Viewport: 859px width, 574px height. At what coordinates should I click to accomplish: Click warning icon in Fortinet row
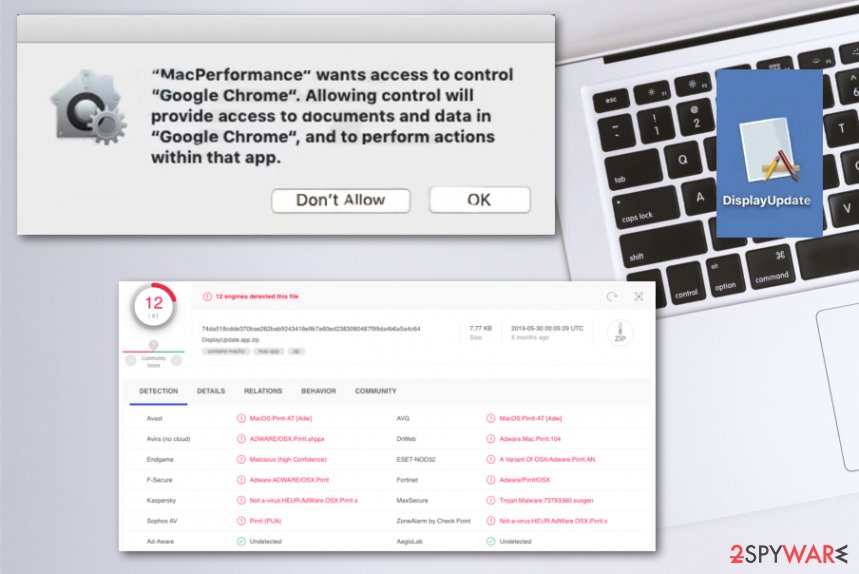[x=491, y=480]
